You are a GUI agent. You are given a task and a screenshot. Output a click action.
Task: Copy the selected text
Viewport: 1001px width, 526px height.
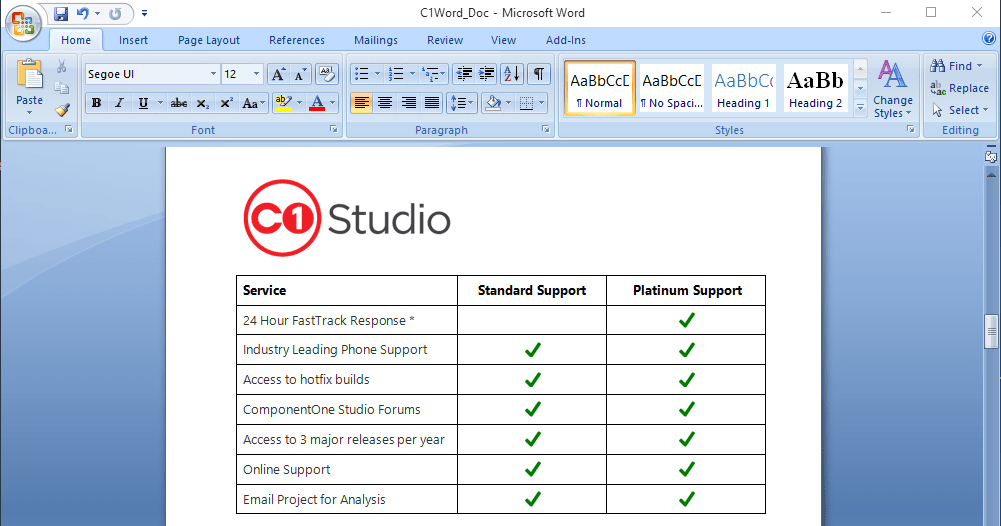61,88
